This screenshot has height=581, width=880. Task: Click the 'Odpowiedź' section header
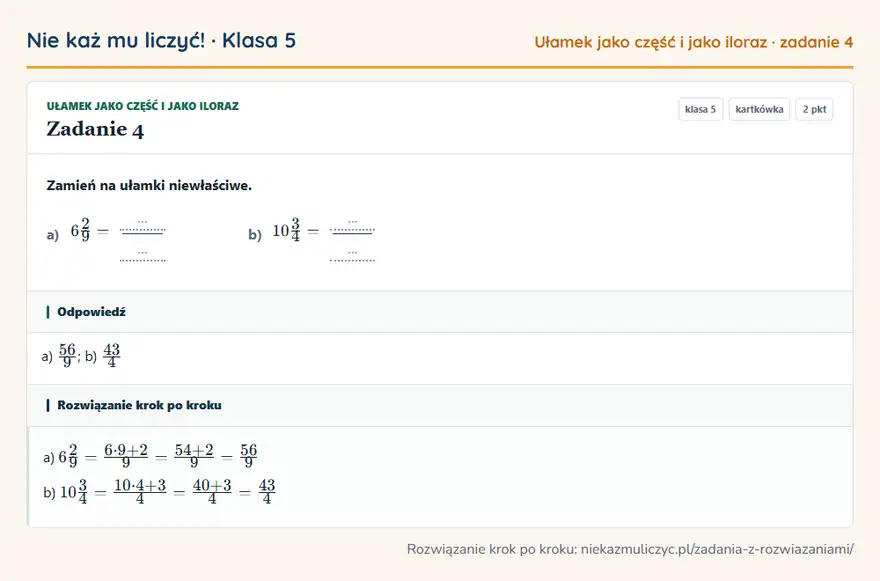[x=91, y=312]
